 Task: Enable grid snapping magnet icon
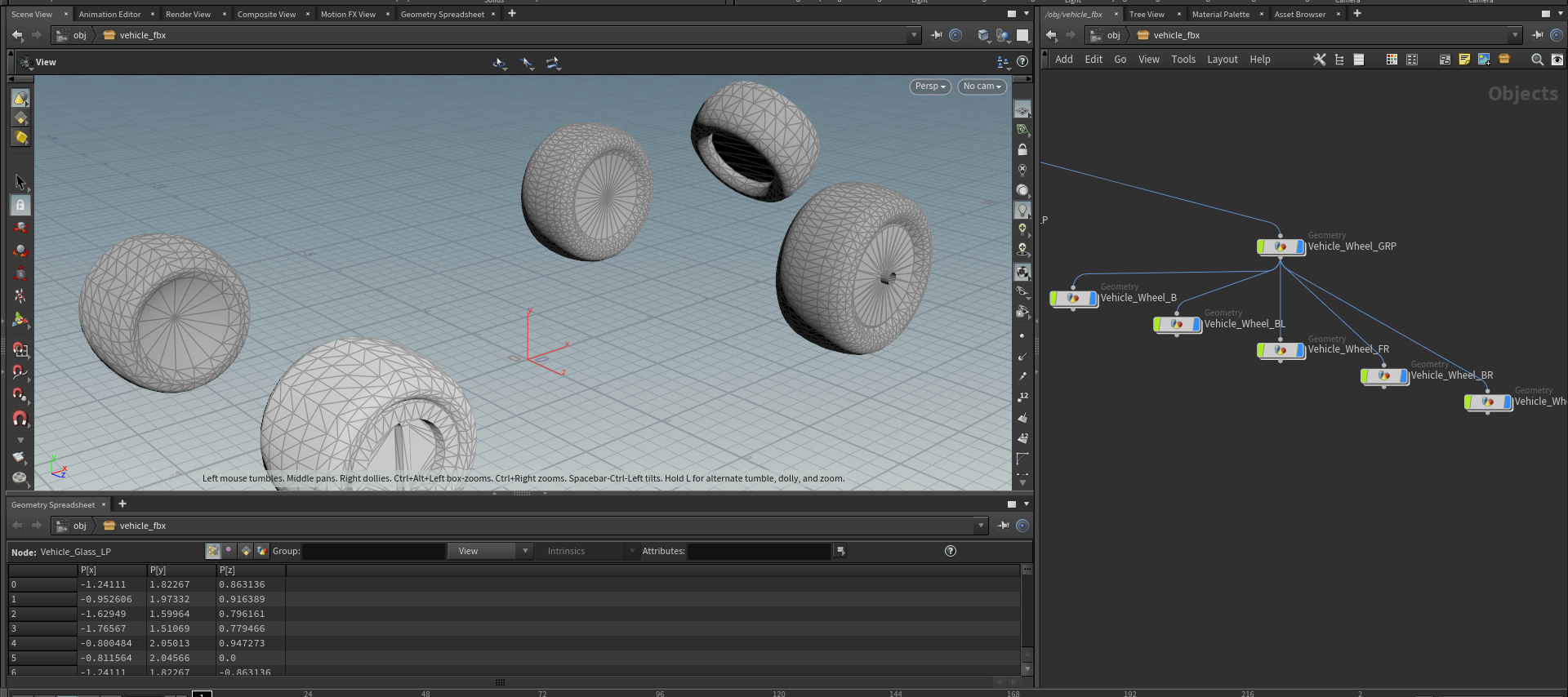20,349
